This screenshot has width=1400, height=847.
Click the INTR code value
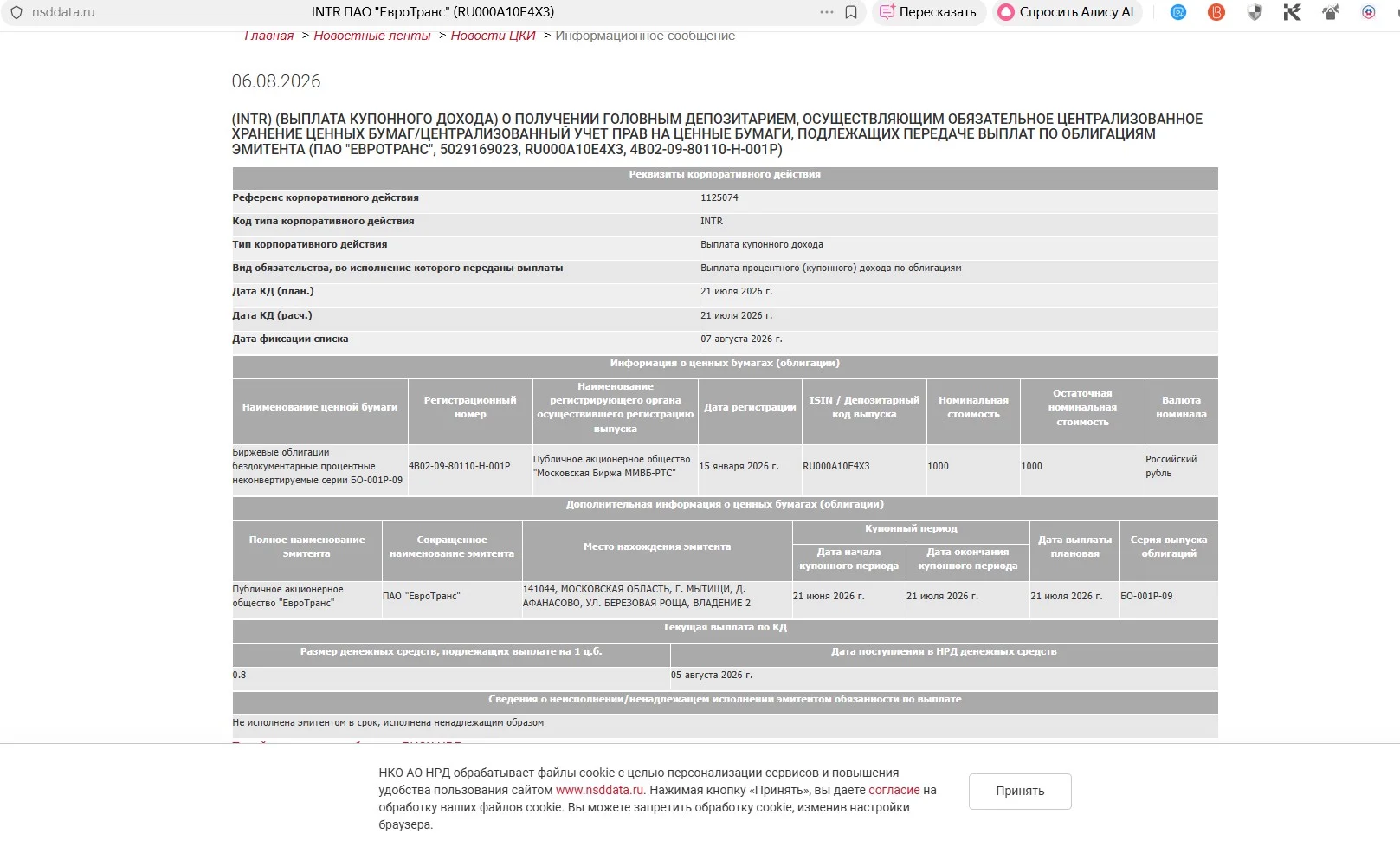[x=712, y=221]
